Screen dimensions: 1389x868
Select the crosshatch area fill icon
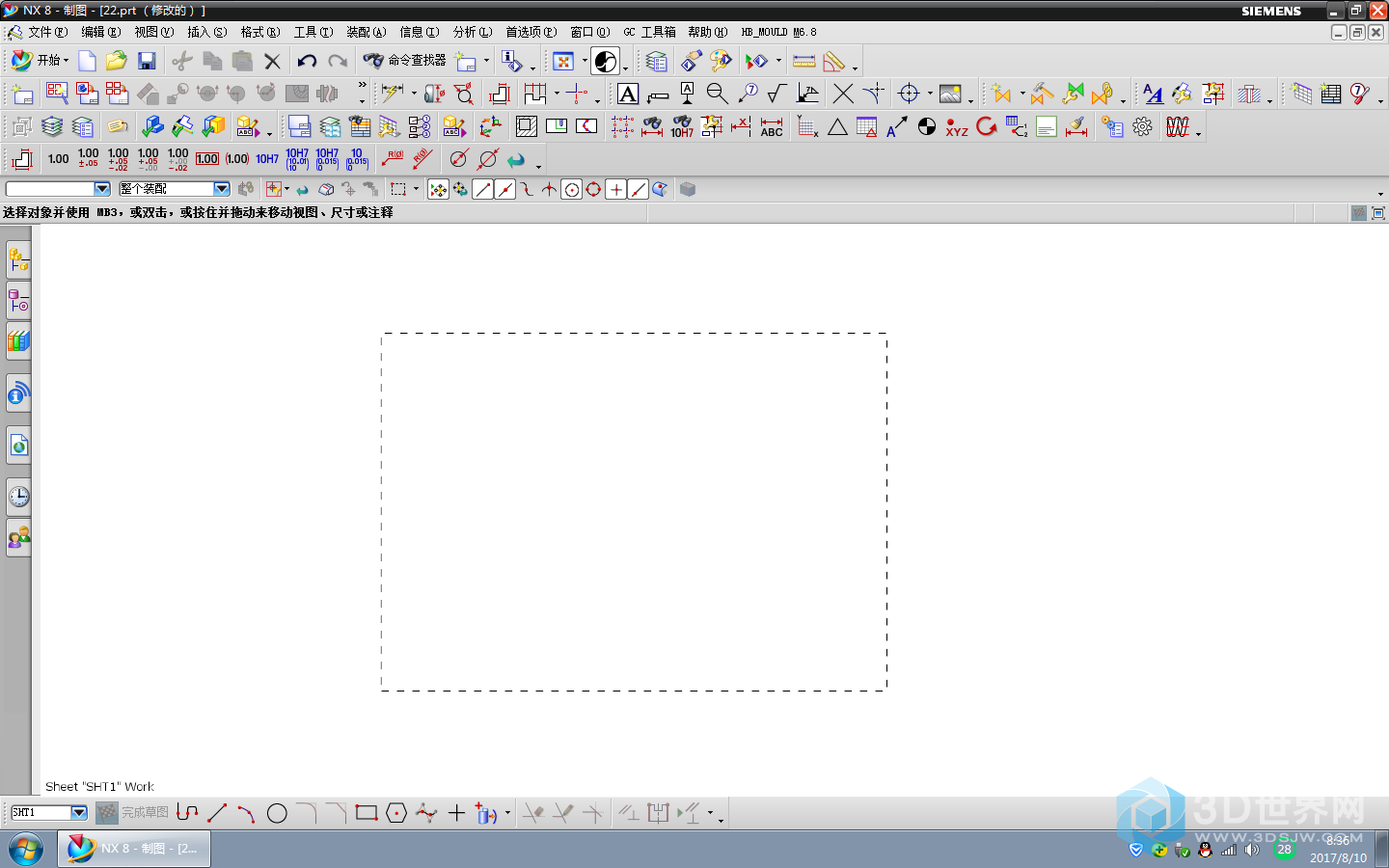[527, 126]
